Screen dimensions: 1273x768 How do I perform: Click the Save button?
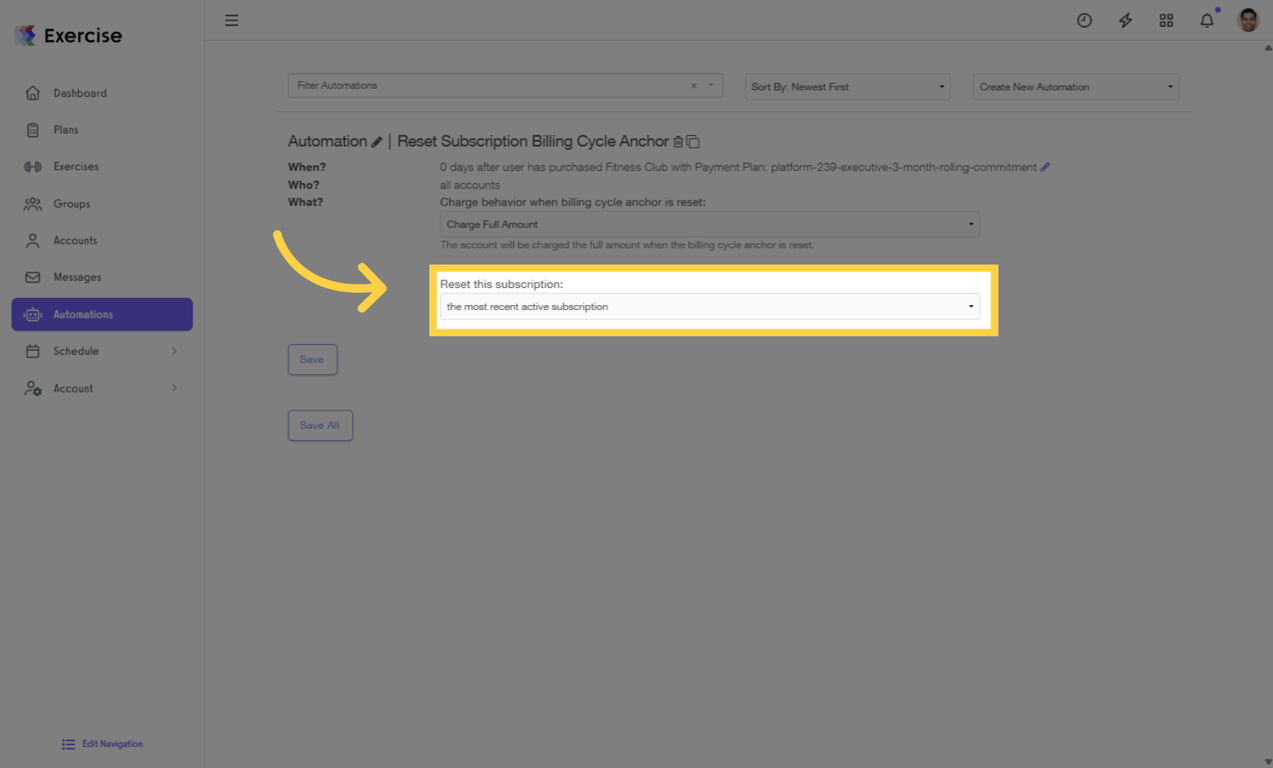pos(313,360)
